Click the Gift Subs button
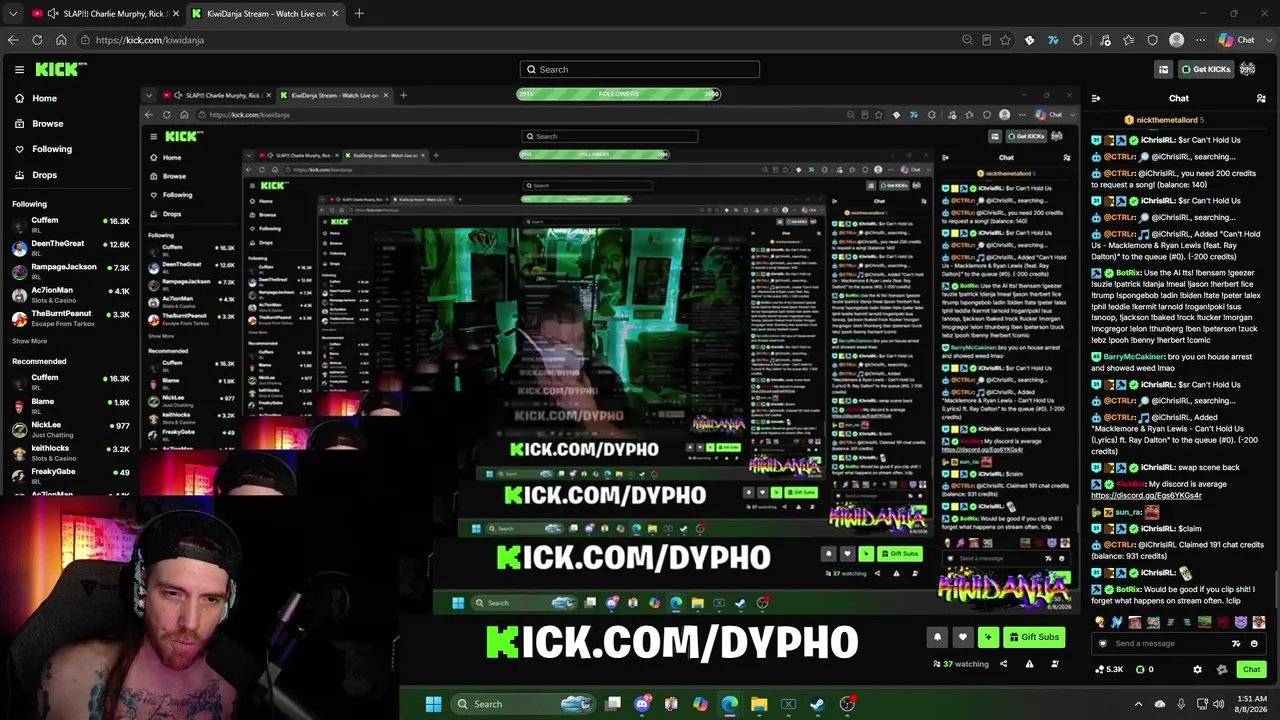Screen dimensions: 1280x720 pyautogui.click(x=1033, y=637)
